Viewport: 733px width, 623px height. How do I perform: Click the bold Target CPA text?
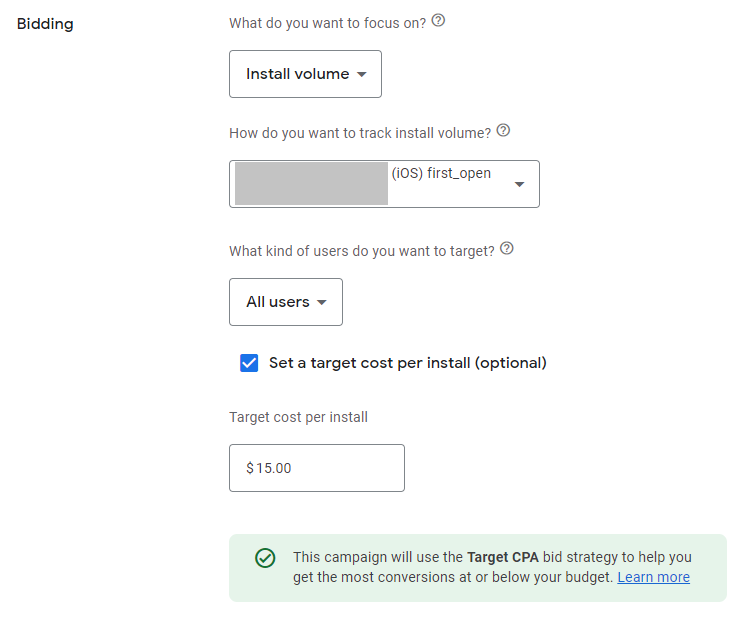[501, 557]
